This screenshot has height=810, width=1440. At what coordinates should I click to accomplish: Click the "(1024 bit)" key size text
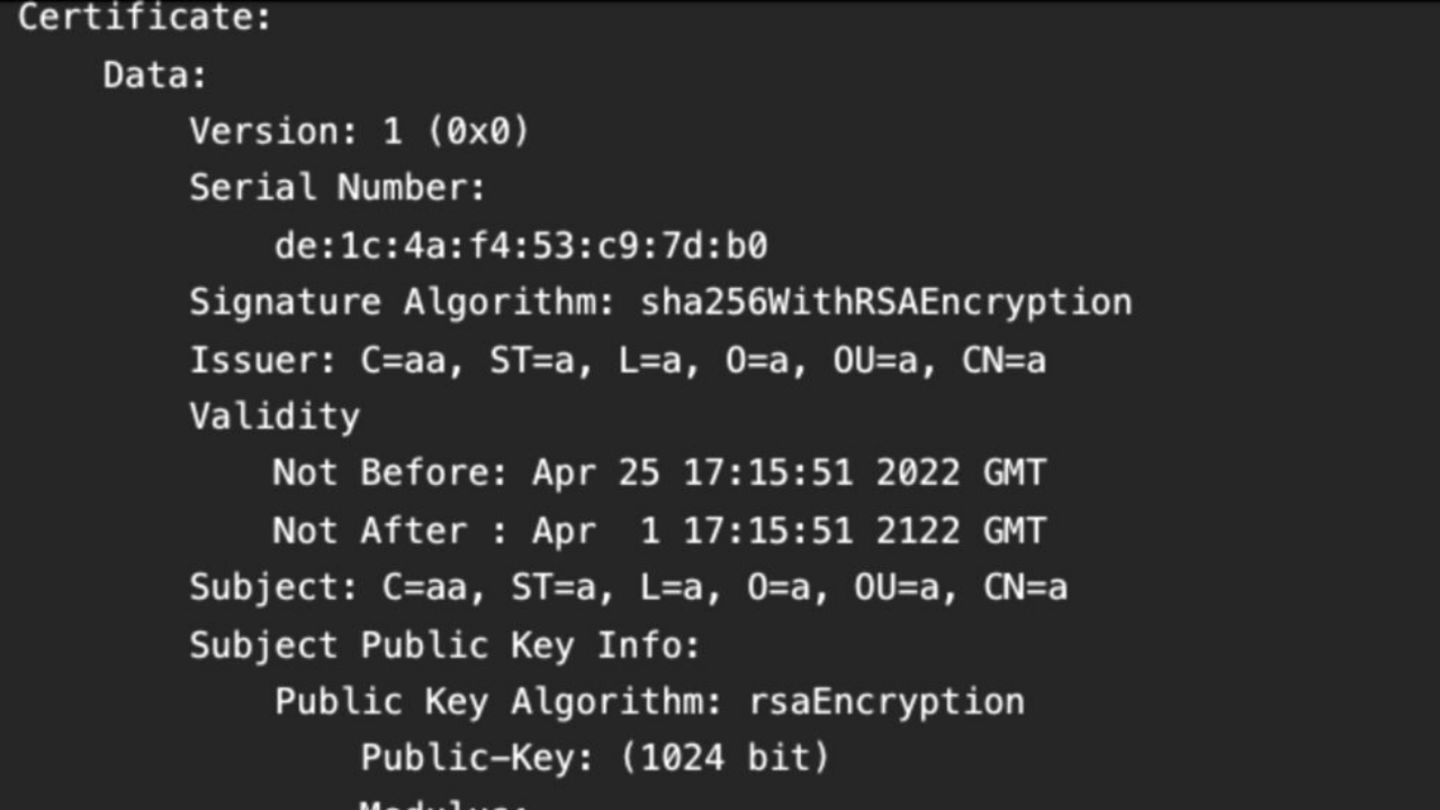click(x=725, y=758)
